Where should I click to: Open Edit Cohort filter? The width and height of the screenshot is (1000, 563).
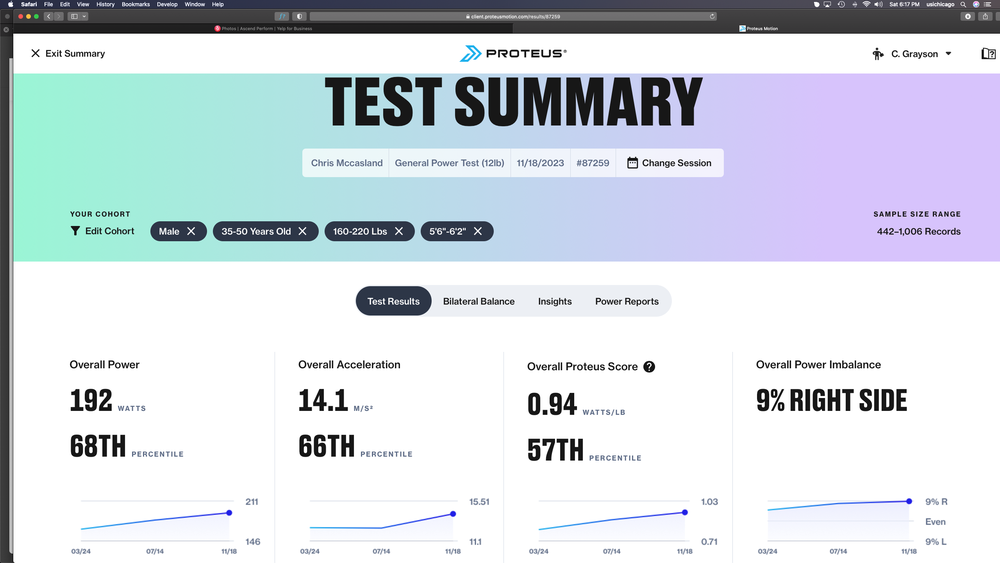[102, 231]
